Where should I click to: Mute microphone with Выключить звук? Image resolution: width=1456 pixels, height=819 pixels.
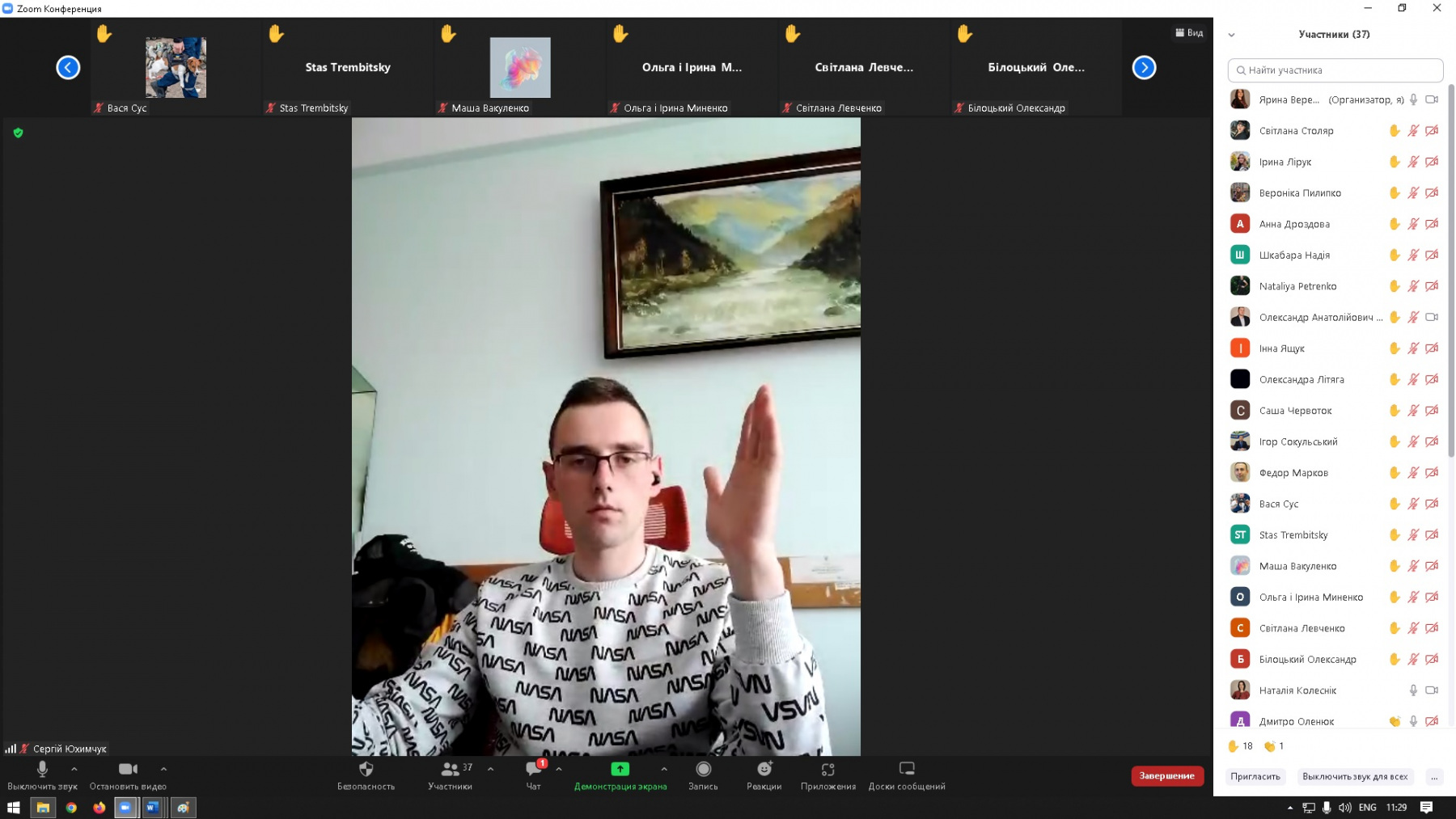click(42, 770)
